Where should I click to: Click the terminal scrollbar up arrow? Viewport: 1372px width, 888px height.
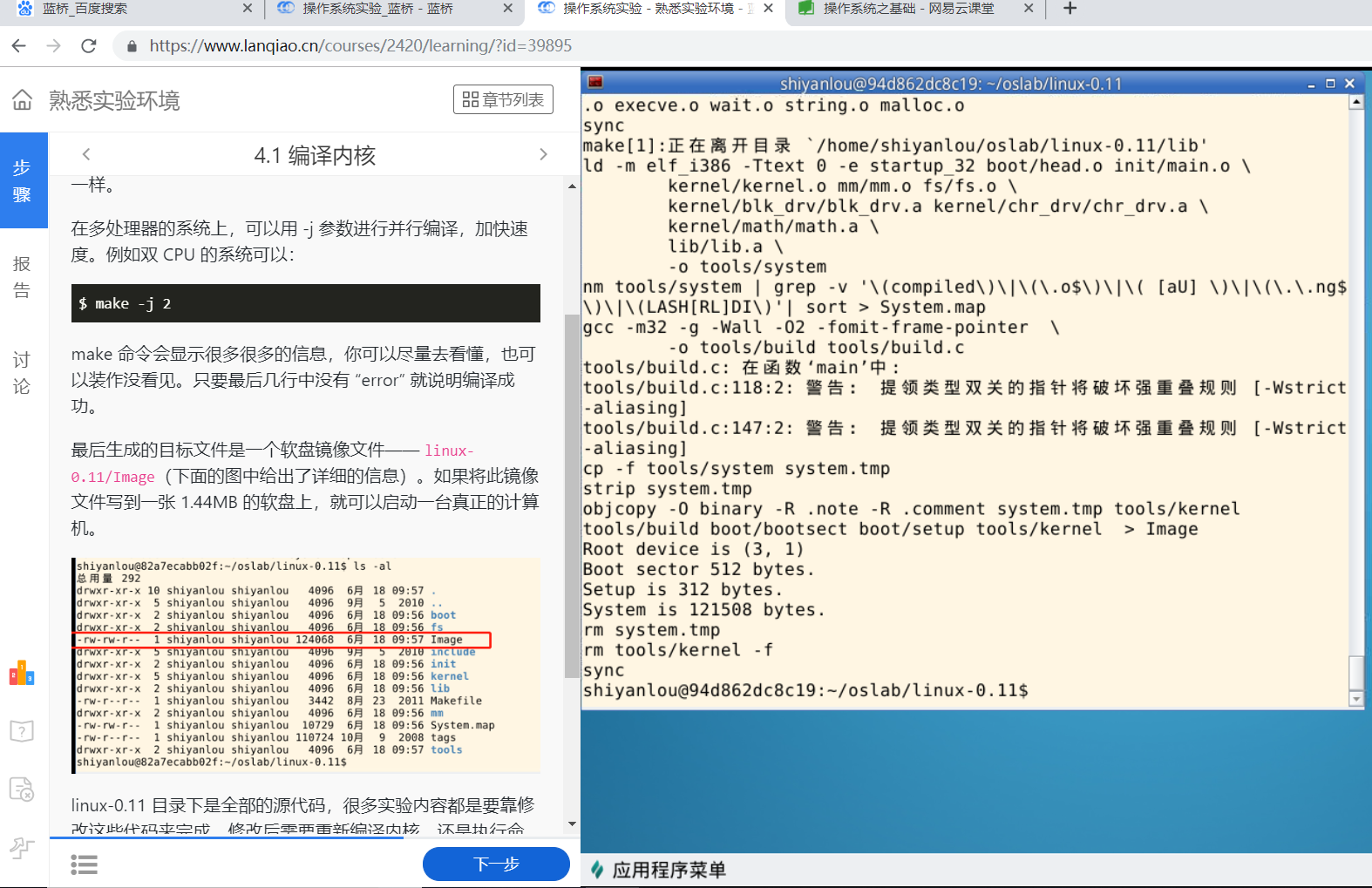click(1355, 103)
